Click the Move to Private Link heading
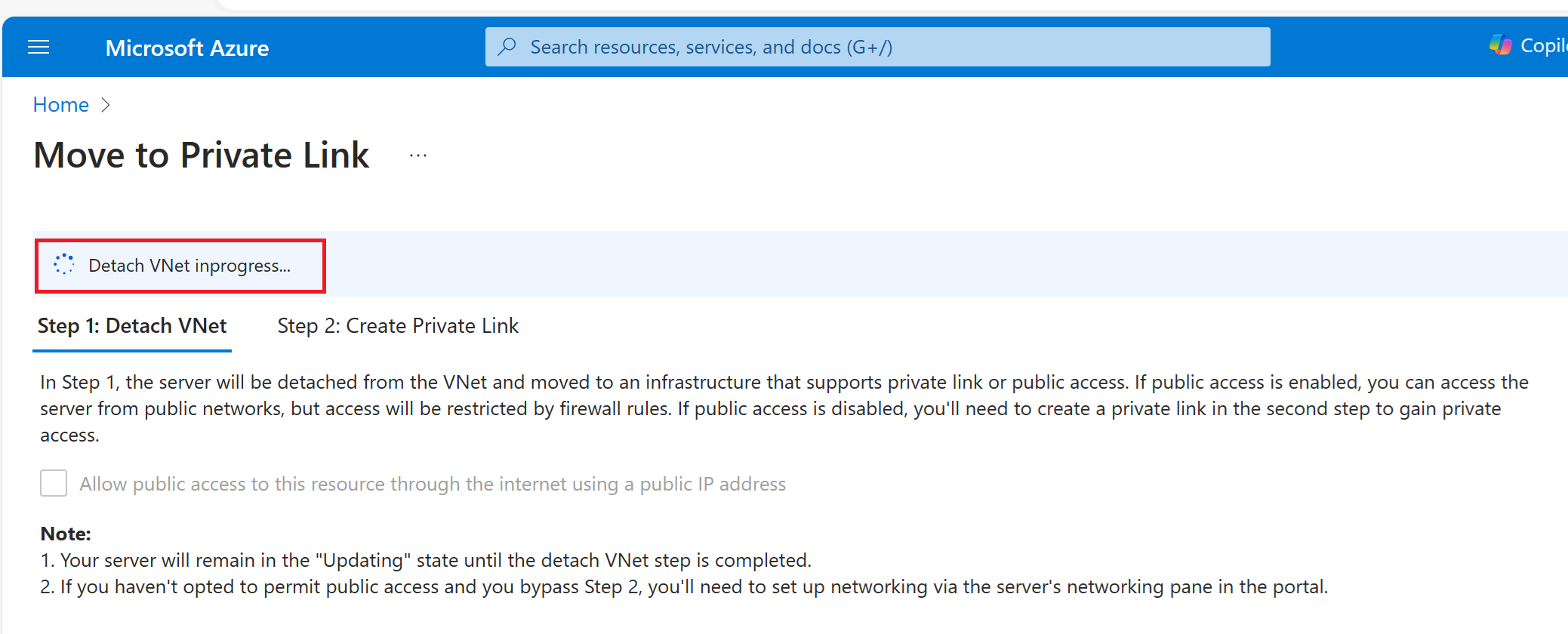Viewport: 1568px width, 634px height. 202,155
